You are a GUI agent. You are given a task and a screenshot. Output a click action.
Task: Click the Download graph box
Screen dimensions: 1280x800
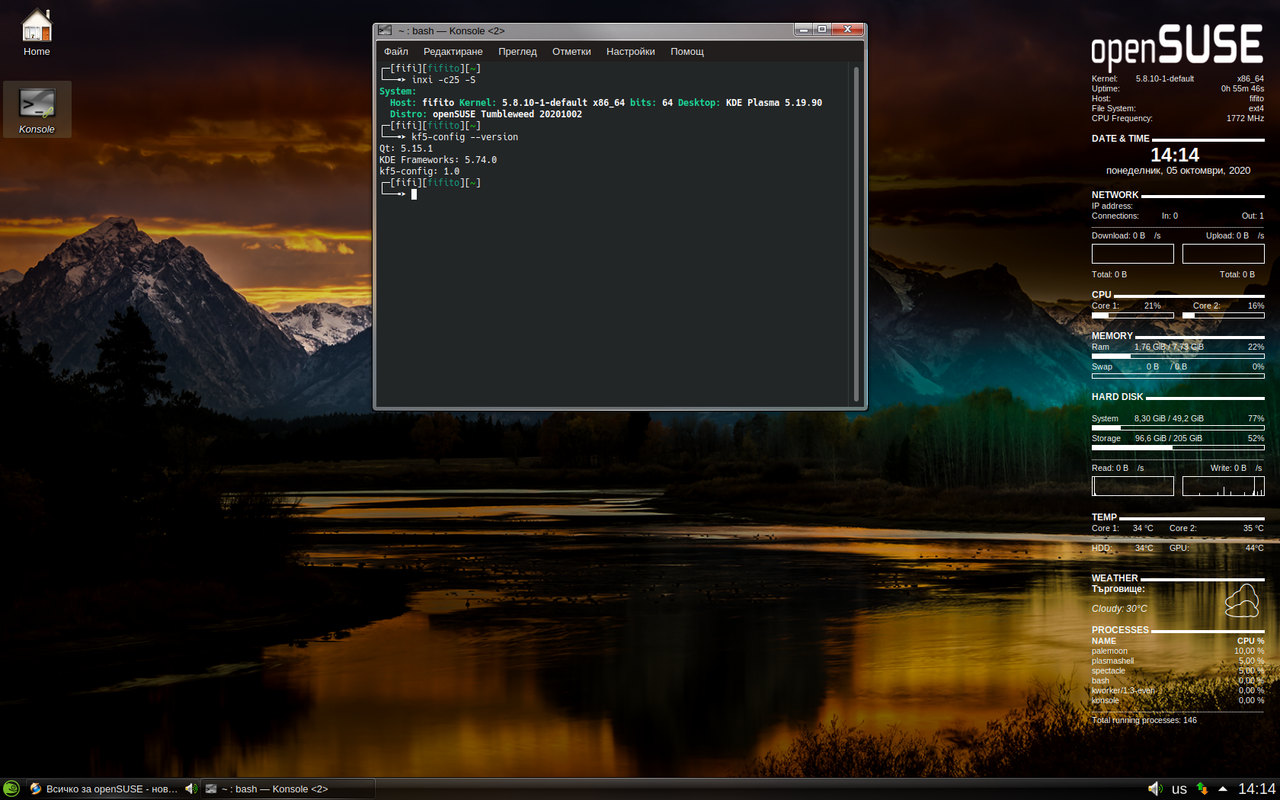[x=1132, y=254]
